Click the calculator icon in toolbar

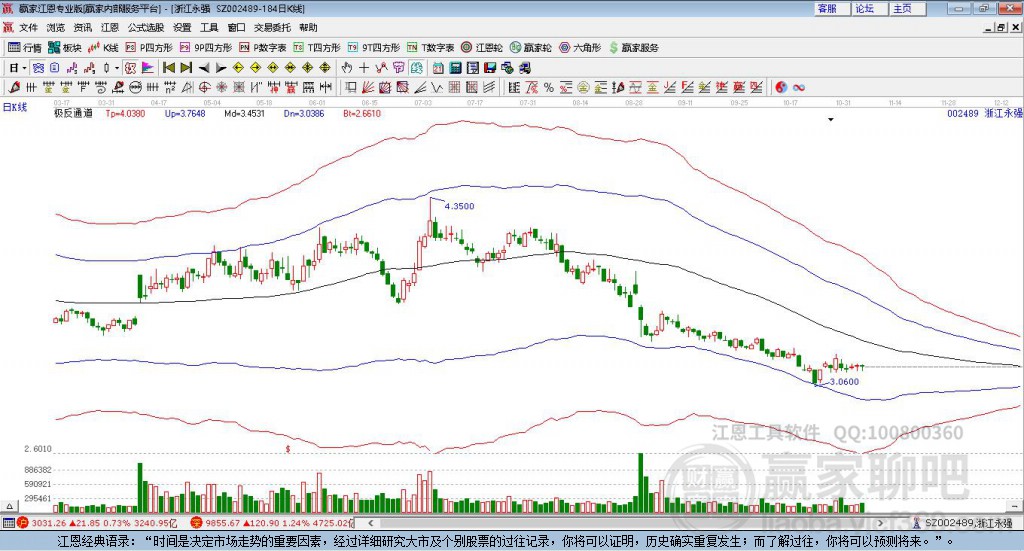click(x=455, y=68)
